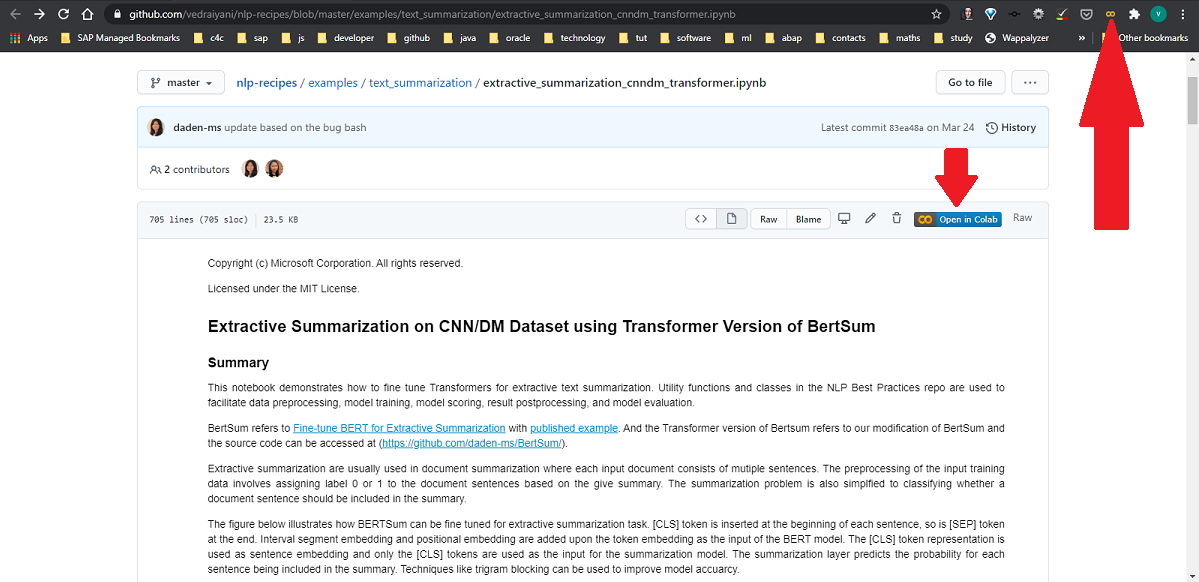Click the Raw text right of Open in Colab
This screenshot has height=582, width=1199.
[1022, 218]
